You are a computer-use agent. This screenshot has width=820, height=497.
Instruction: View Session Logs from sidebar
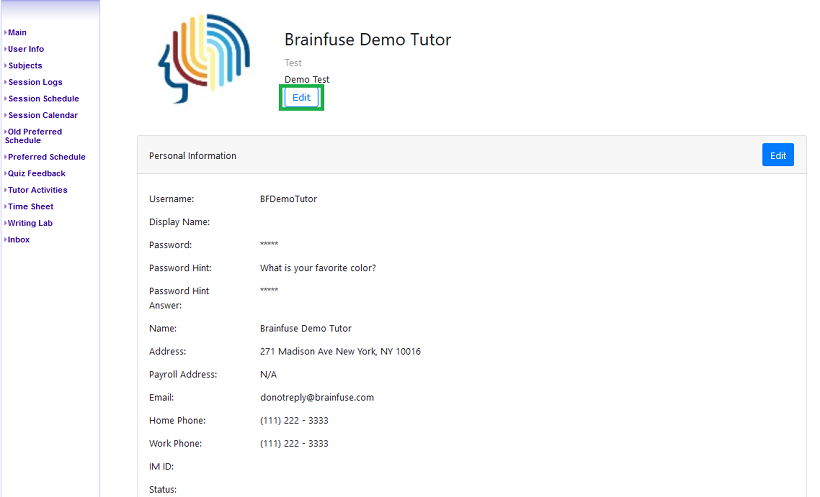(x=35, y=83)
